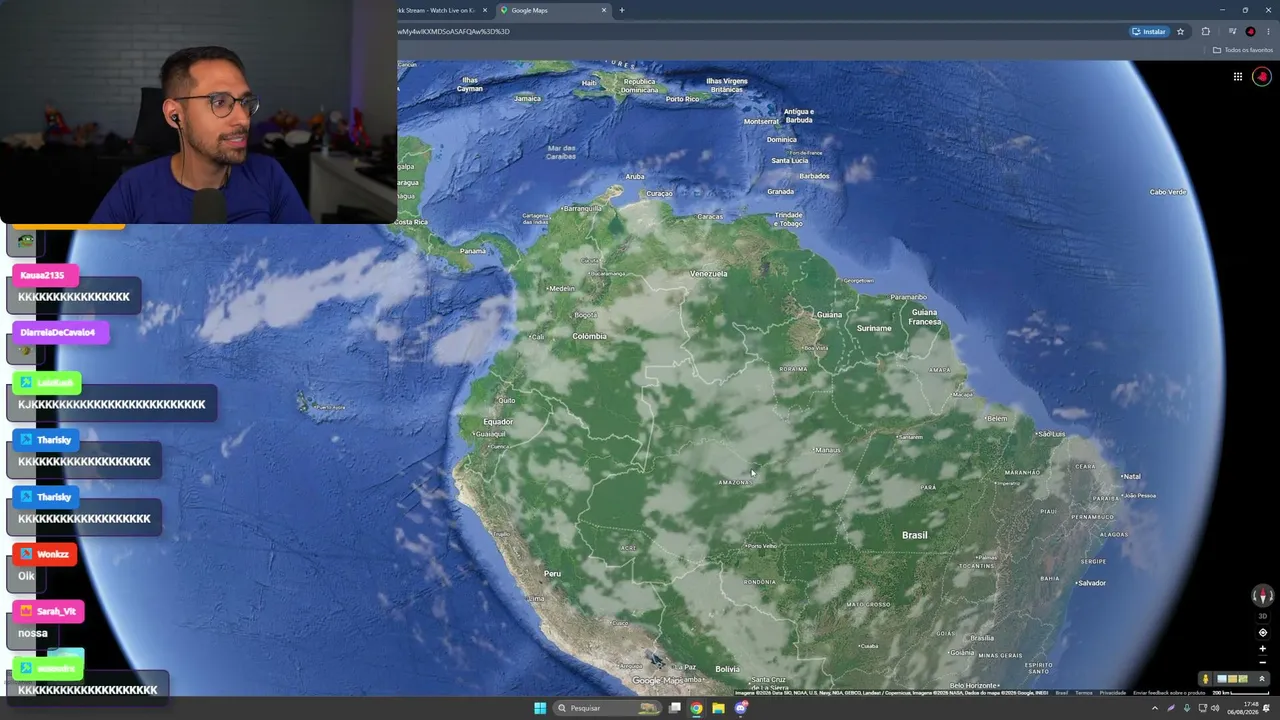Click the Peru country label
The height and width of the screenshot is (720, 1280).
552,573
